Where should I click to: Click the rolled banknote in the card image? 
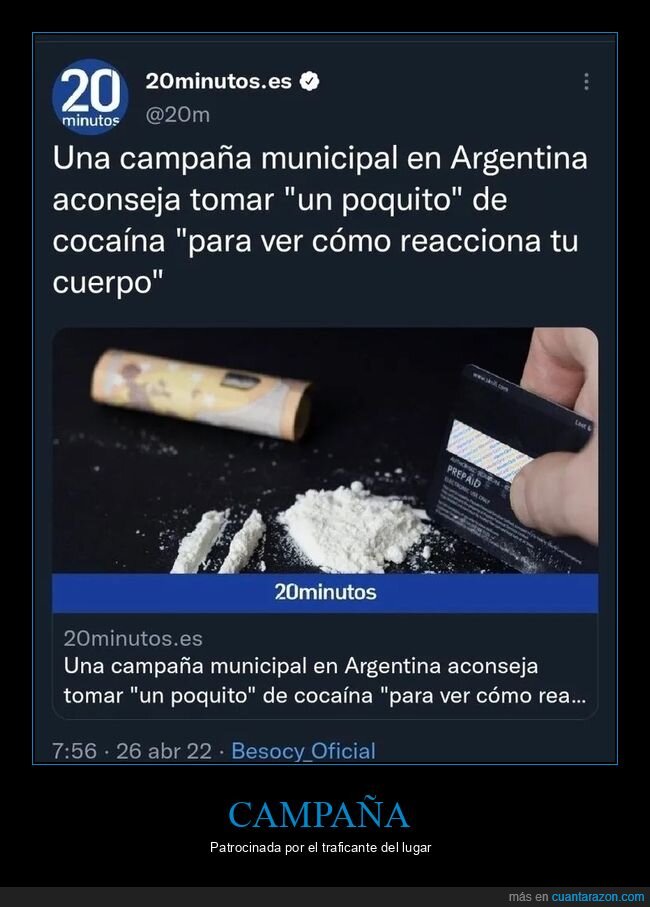(201, 394)
